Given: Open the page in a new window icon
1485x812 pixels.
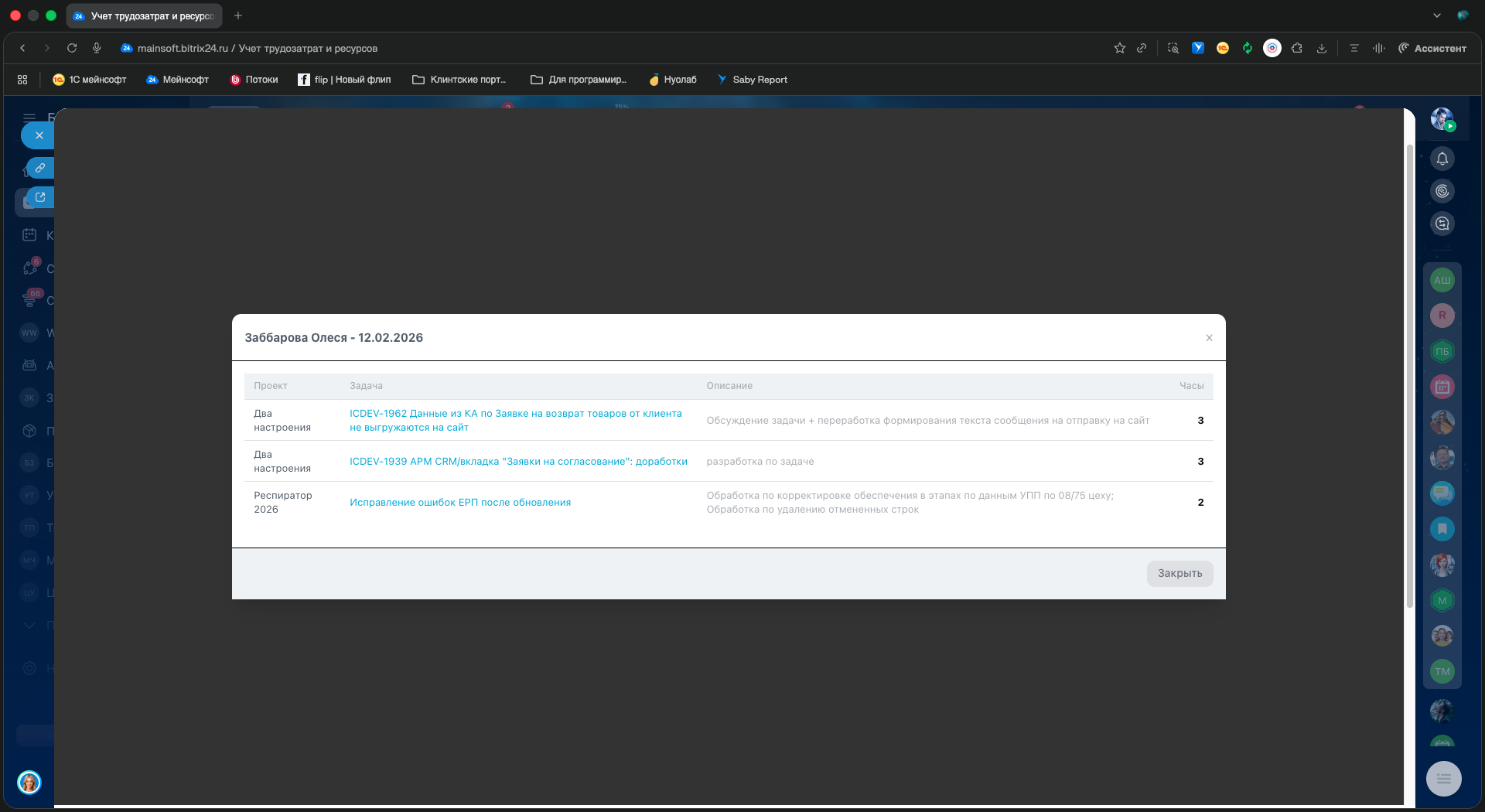Looking at the screenshot, I should click(40, 198).
